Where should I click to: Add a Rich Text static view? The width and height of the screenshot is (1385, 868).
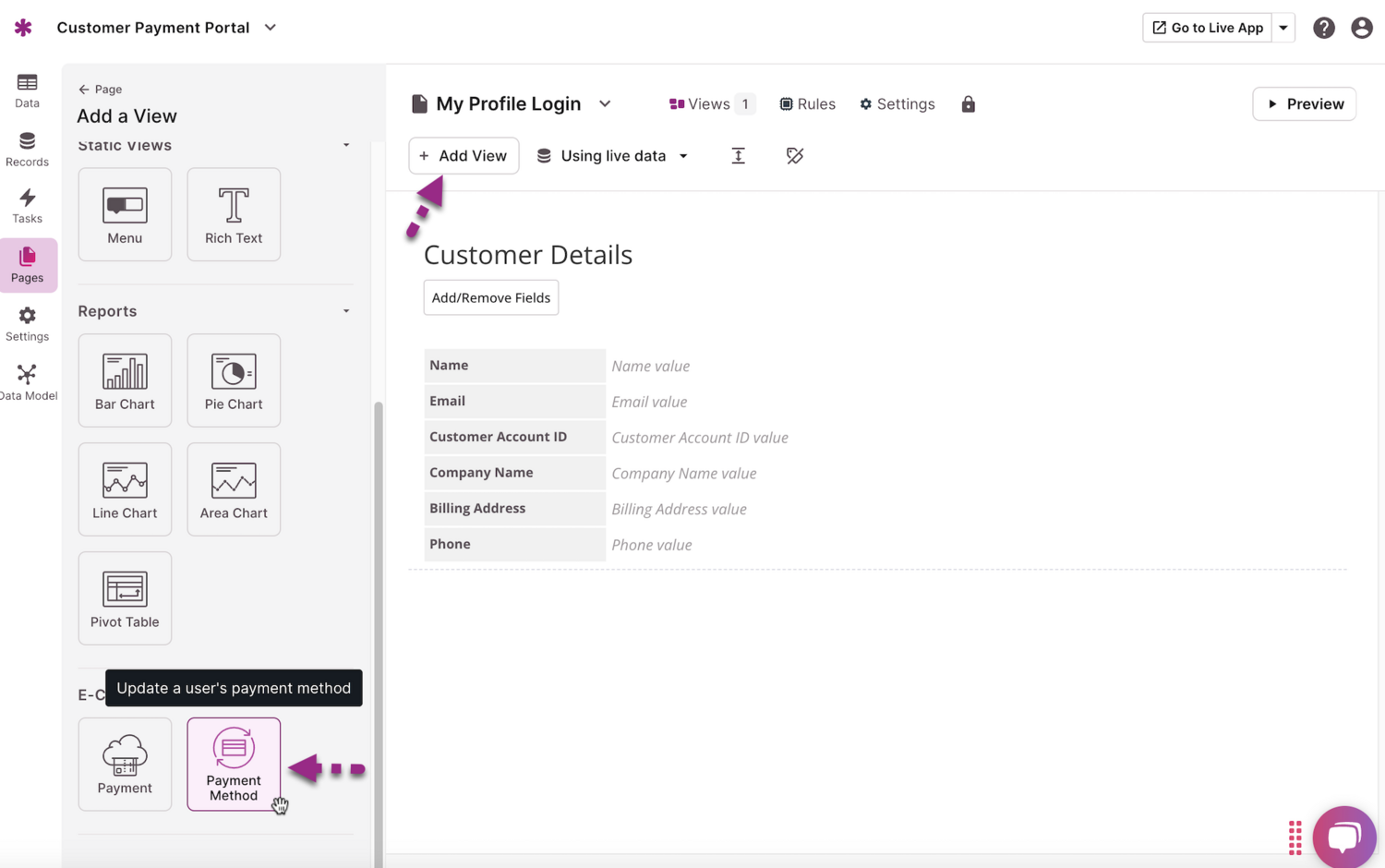coord(233,214)
